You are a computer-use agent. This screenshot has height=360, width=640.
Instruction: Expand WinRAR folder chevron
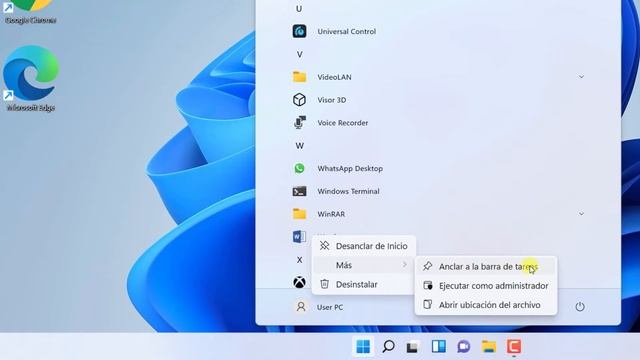[581, 214]
